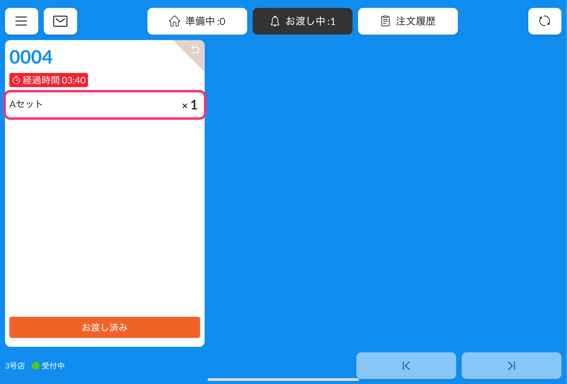Switch to the 準備中 :0 tab

(x=197, y=21)
